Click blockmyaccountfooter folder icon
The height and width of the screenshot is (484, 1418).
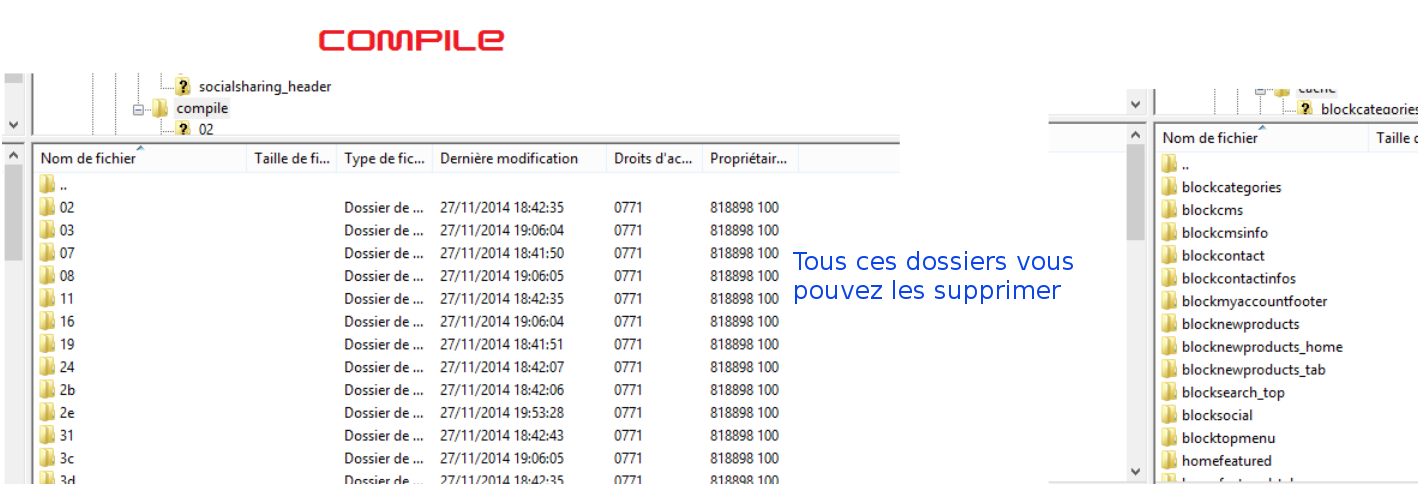[x=1169, y=301]
